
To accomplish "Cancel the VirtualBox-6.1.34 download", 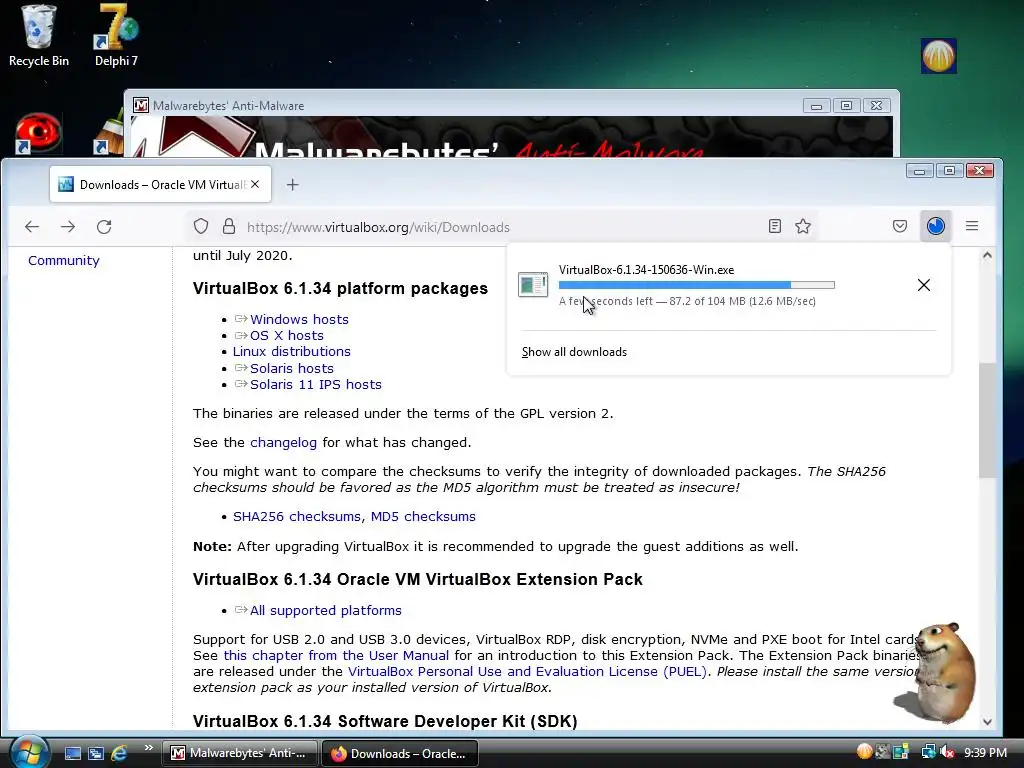I will pos(923,285).
